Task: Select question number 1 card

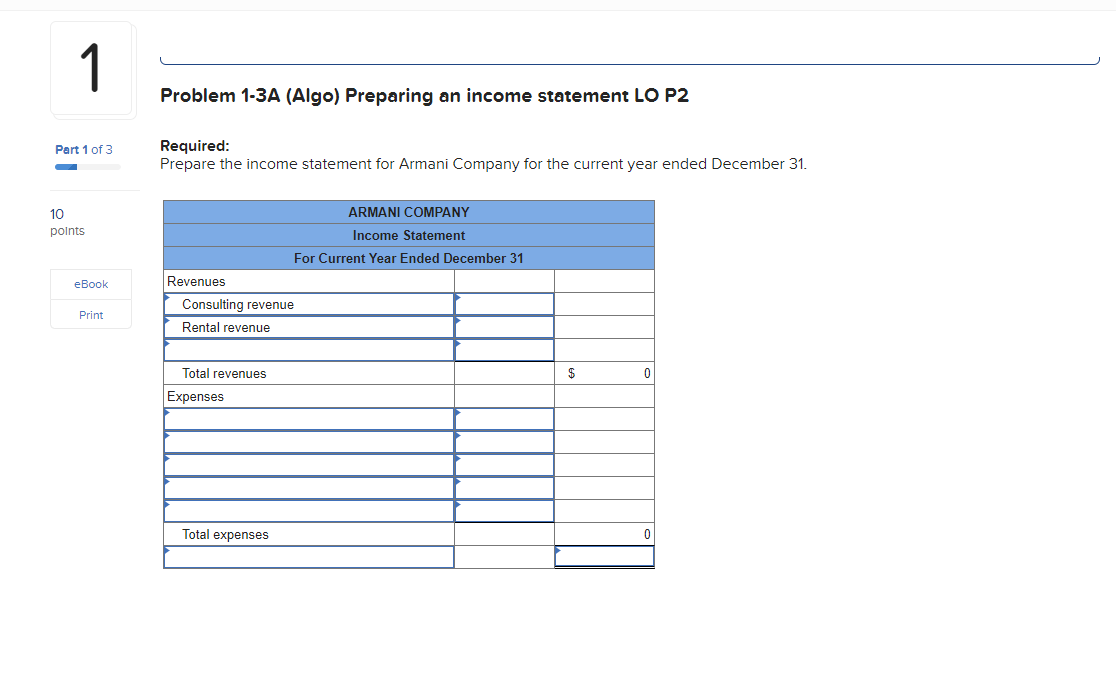Action: [x=91, y=68]
